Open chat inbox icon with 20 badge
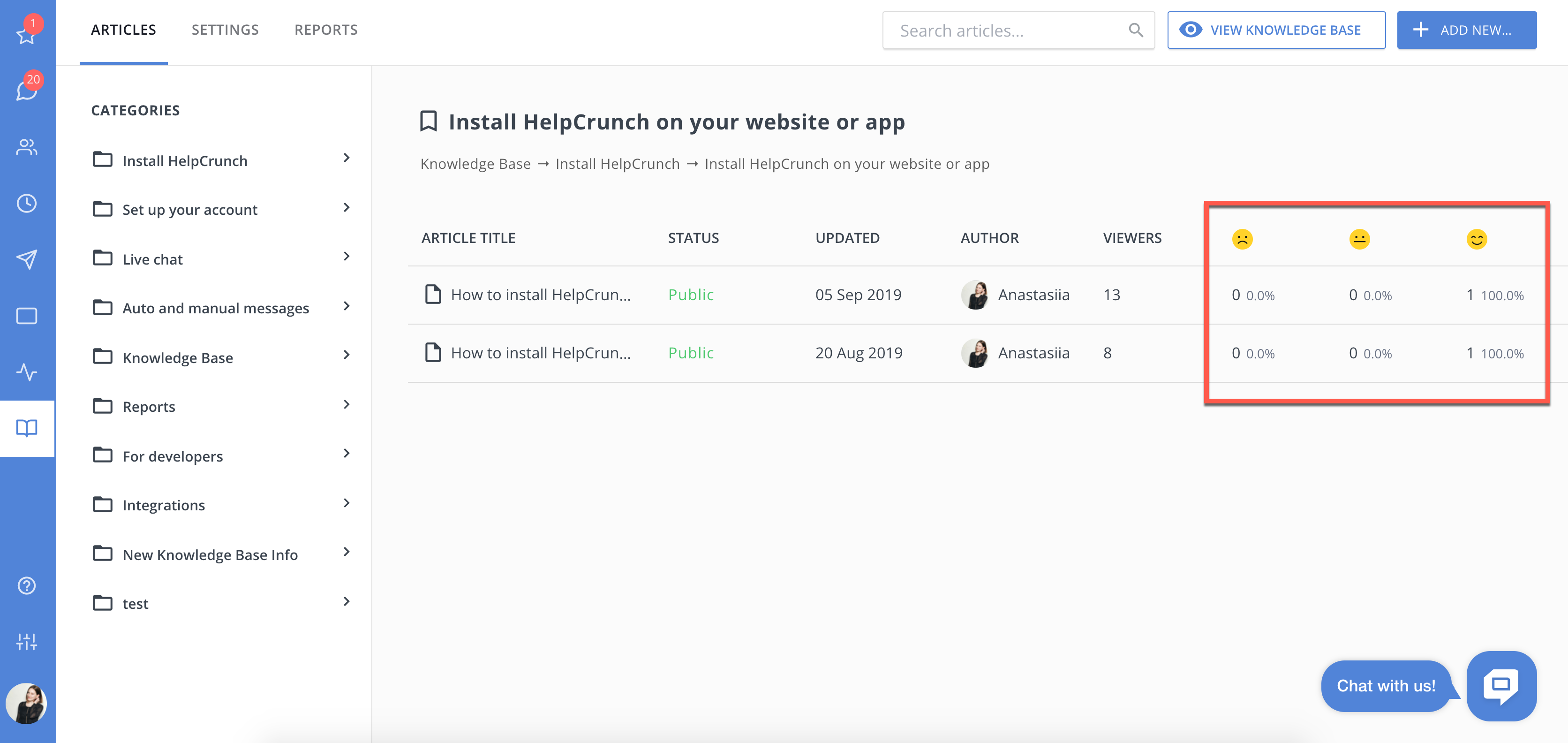The image size is (1568, 743). click(x=26, y=90)
